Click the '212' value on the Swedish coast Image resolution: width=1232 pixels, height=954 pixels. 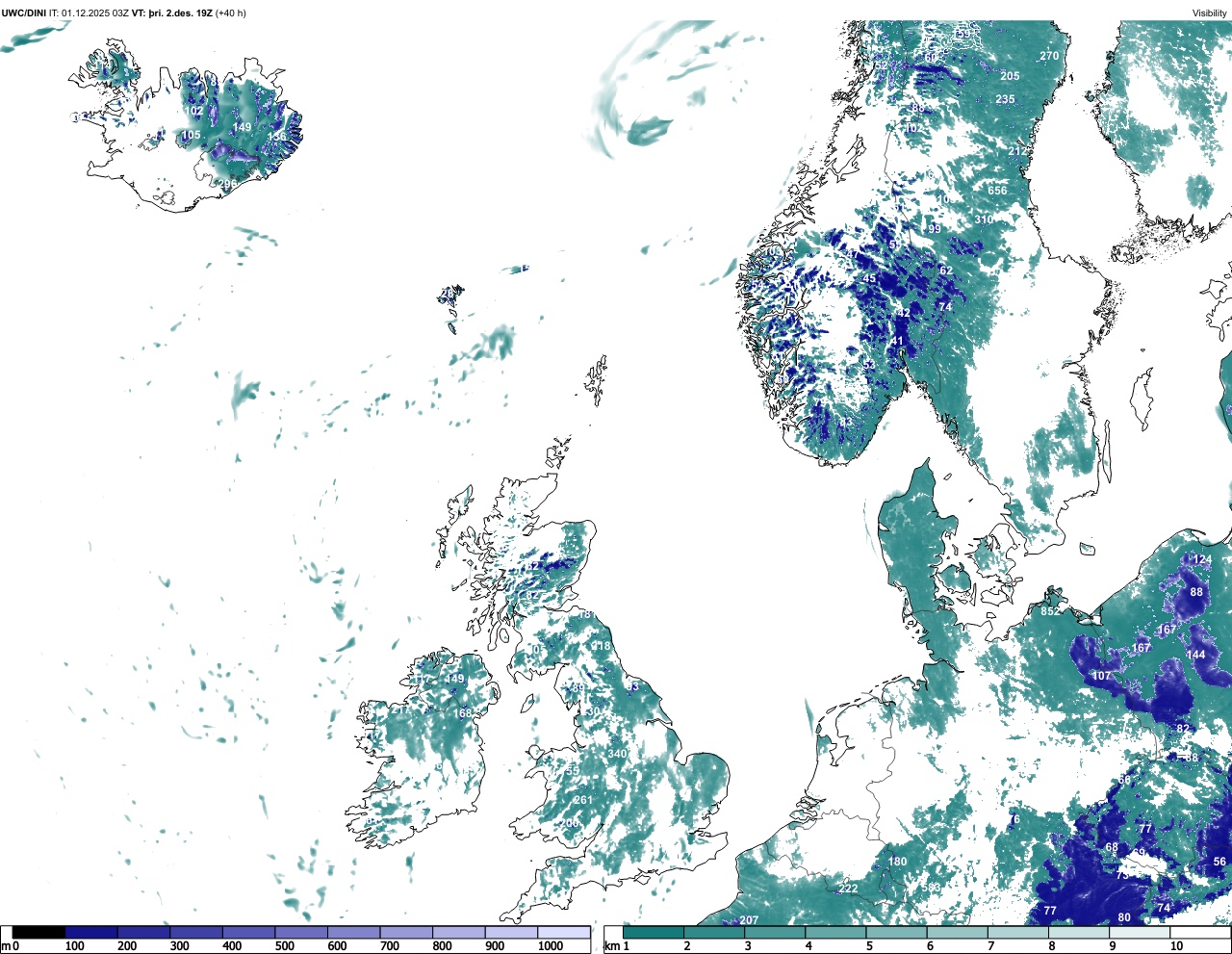(x=1017, y=152)
